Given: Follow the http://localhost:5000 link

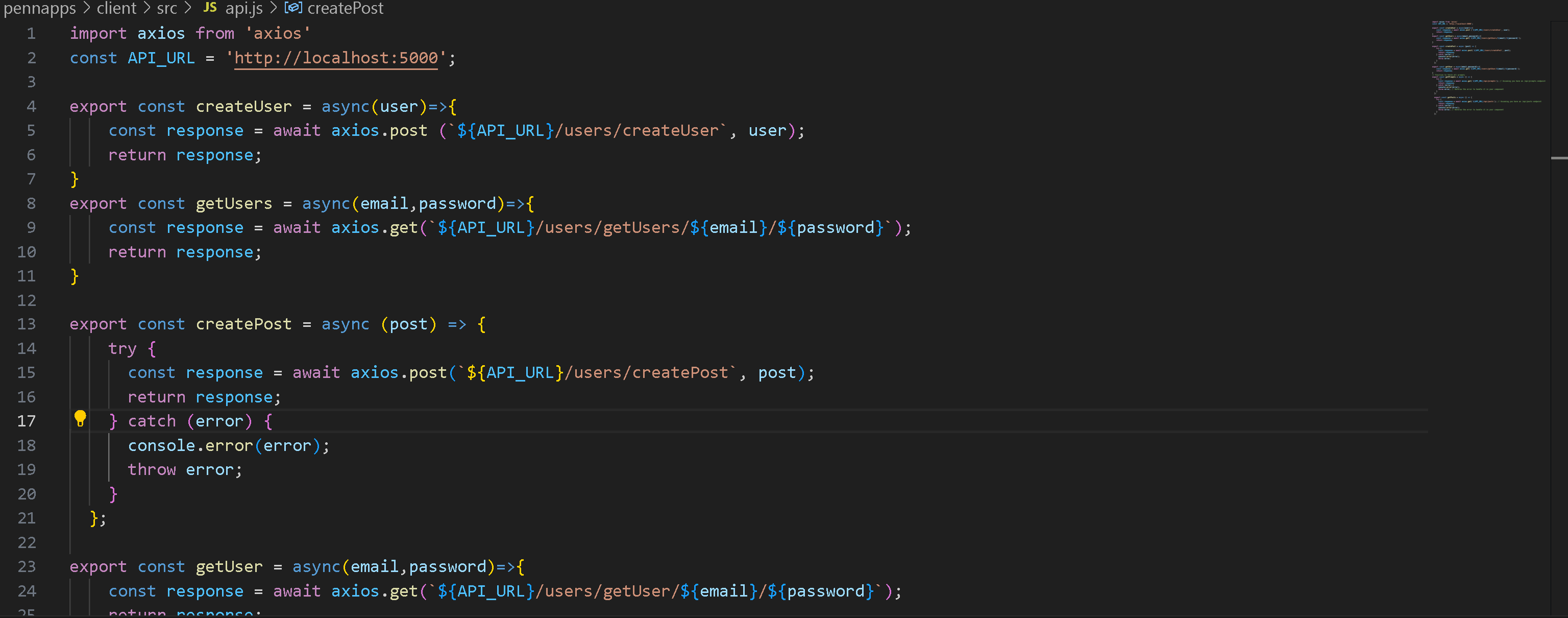Looking at the screenshot, I should tap(335, 58).
